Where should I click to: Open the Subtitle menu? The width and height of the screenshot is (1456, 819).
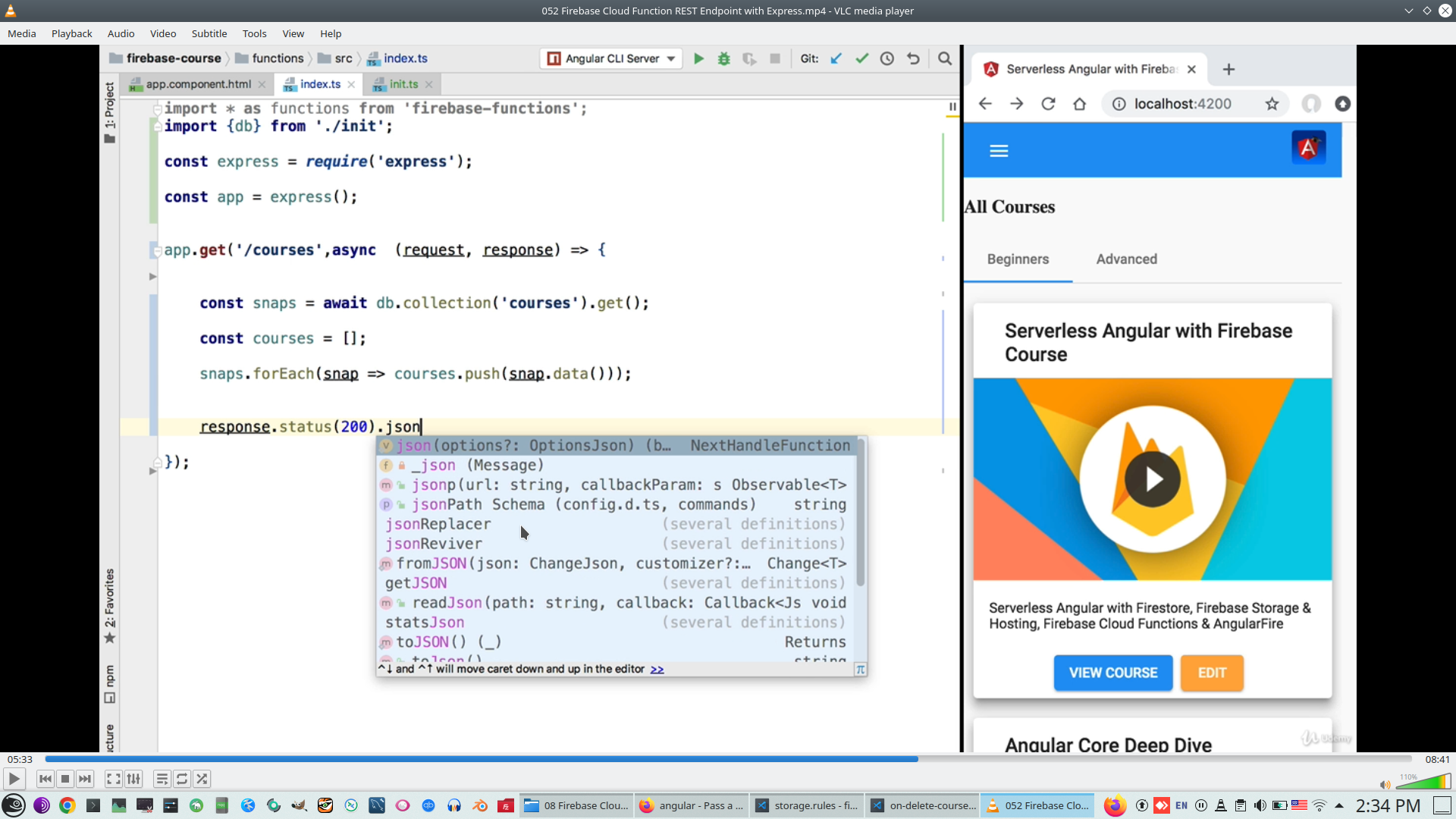[x=209, y=33]
